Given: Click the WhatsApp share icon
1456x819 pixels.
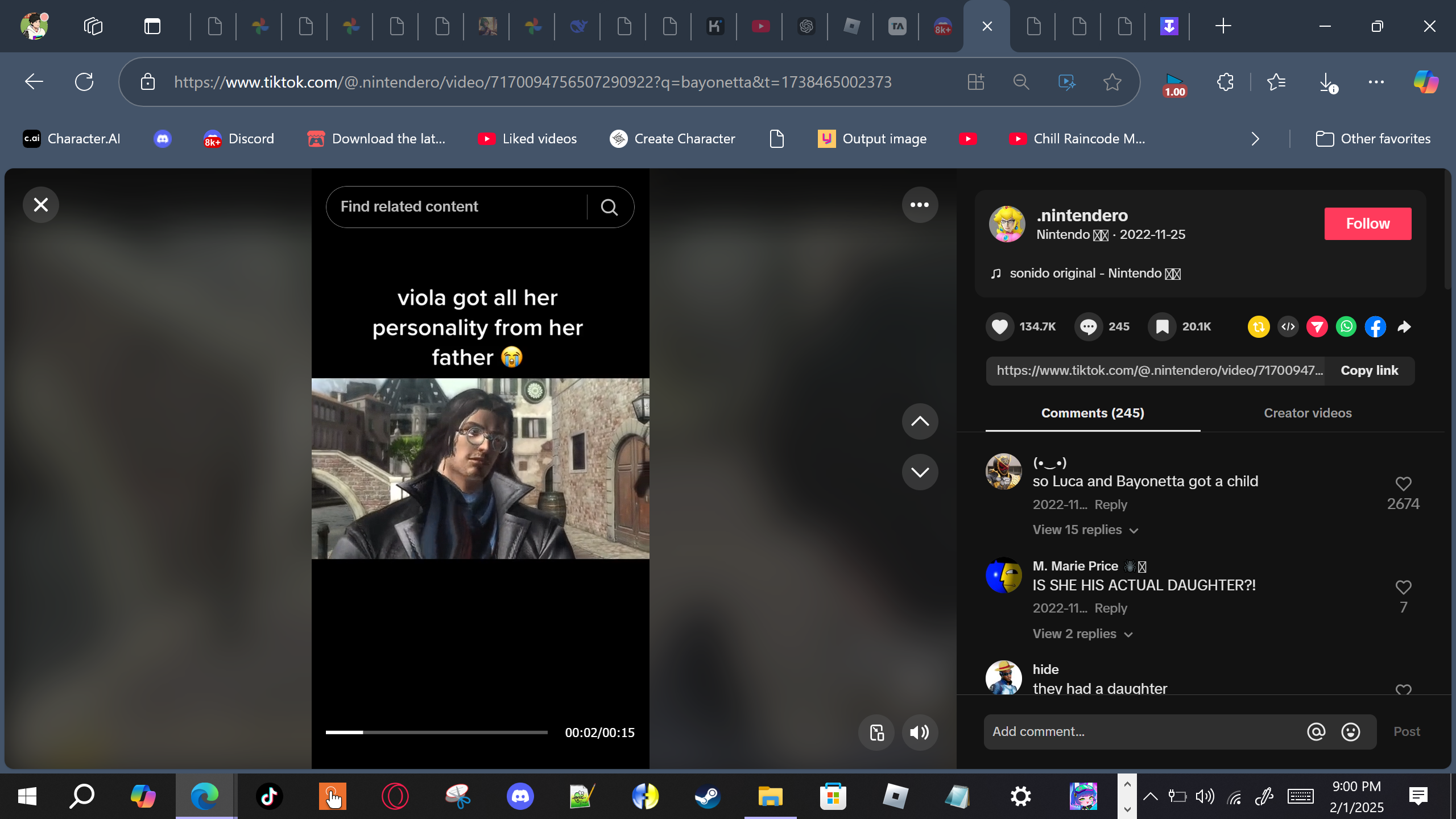Looking at the screenshot, I should [x=1346, y=326].
